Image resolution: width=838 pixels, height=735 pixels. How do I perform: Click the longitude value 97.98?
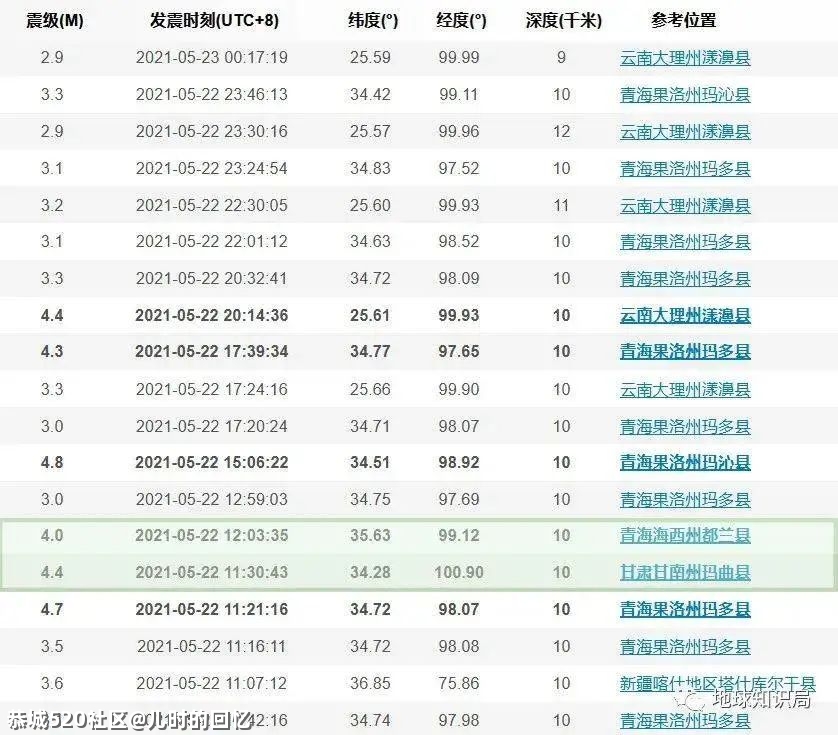tap(459, 719)
